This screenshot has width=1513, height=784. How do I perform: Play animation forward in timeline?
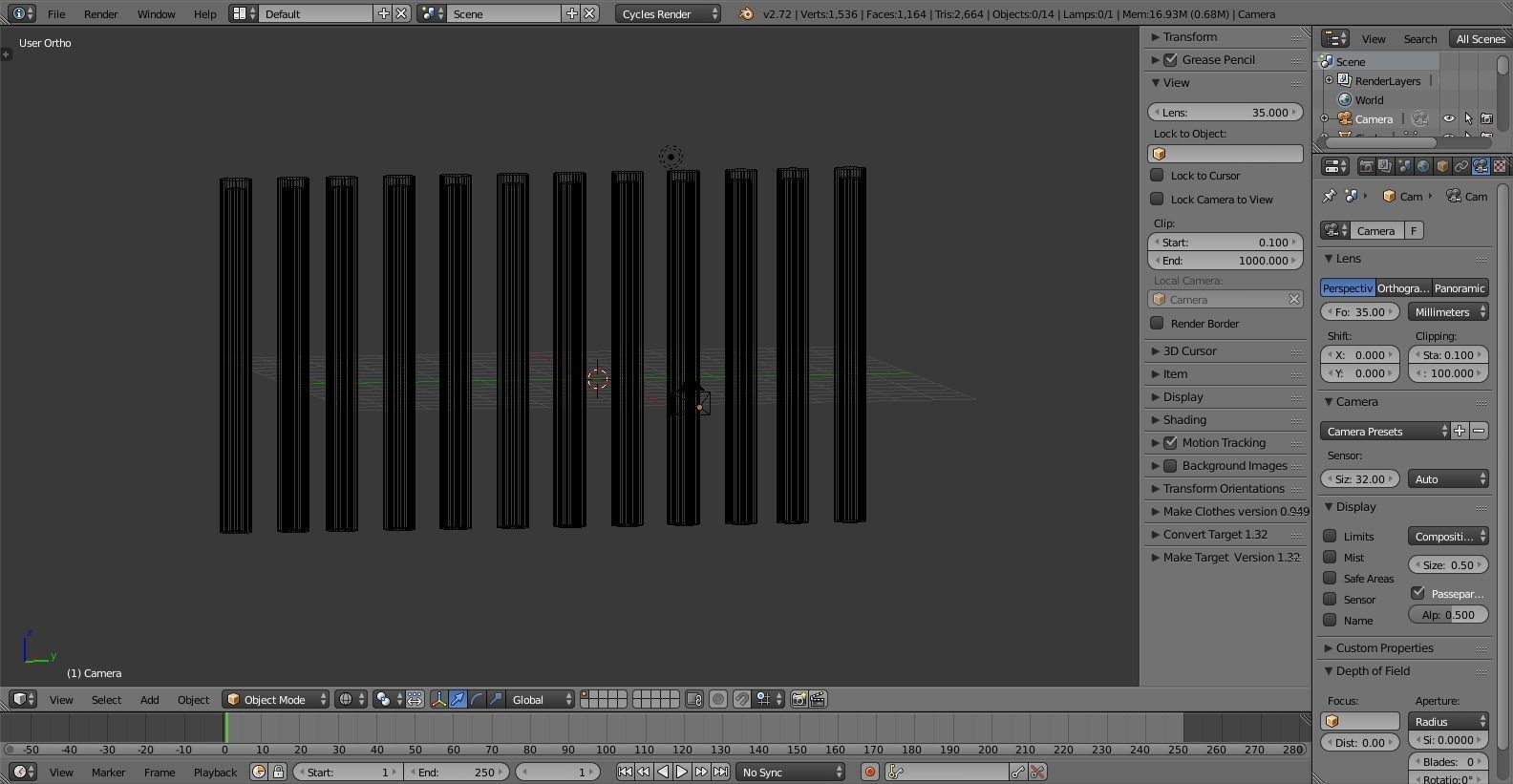point(682,772)
